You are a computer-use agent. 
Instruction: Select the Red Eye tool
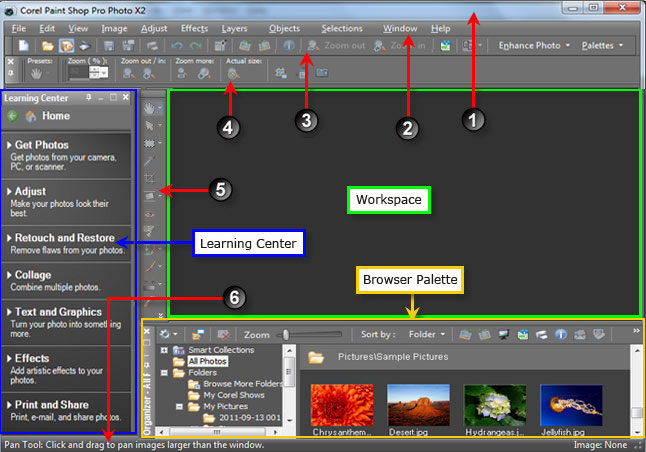(149, 214)
